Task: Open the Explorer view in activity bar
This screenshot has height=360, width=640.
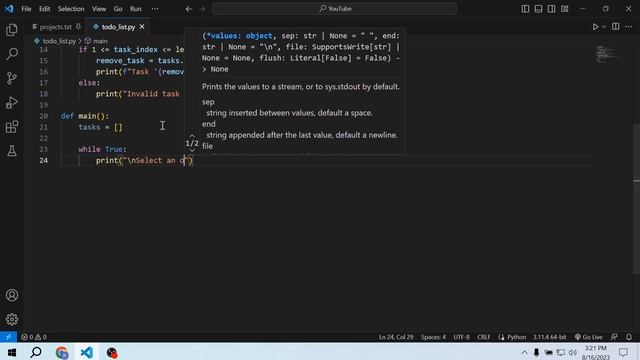Action: (x=12, y=30)
